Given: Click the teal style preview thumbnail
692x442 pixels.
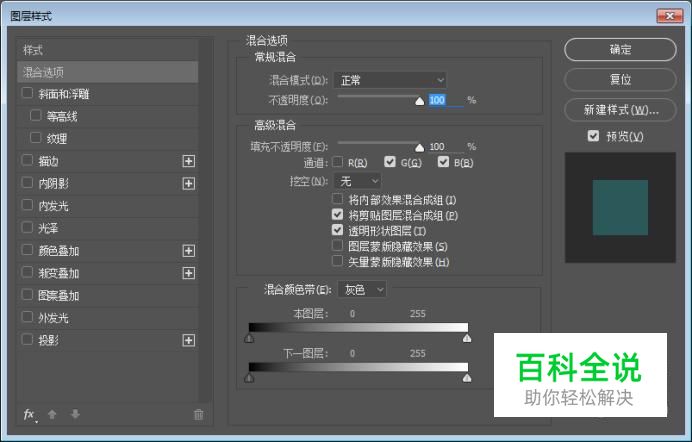Looking at the screenshot, I should point(620,207).
